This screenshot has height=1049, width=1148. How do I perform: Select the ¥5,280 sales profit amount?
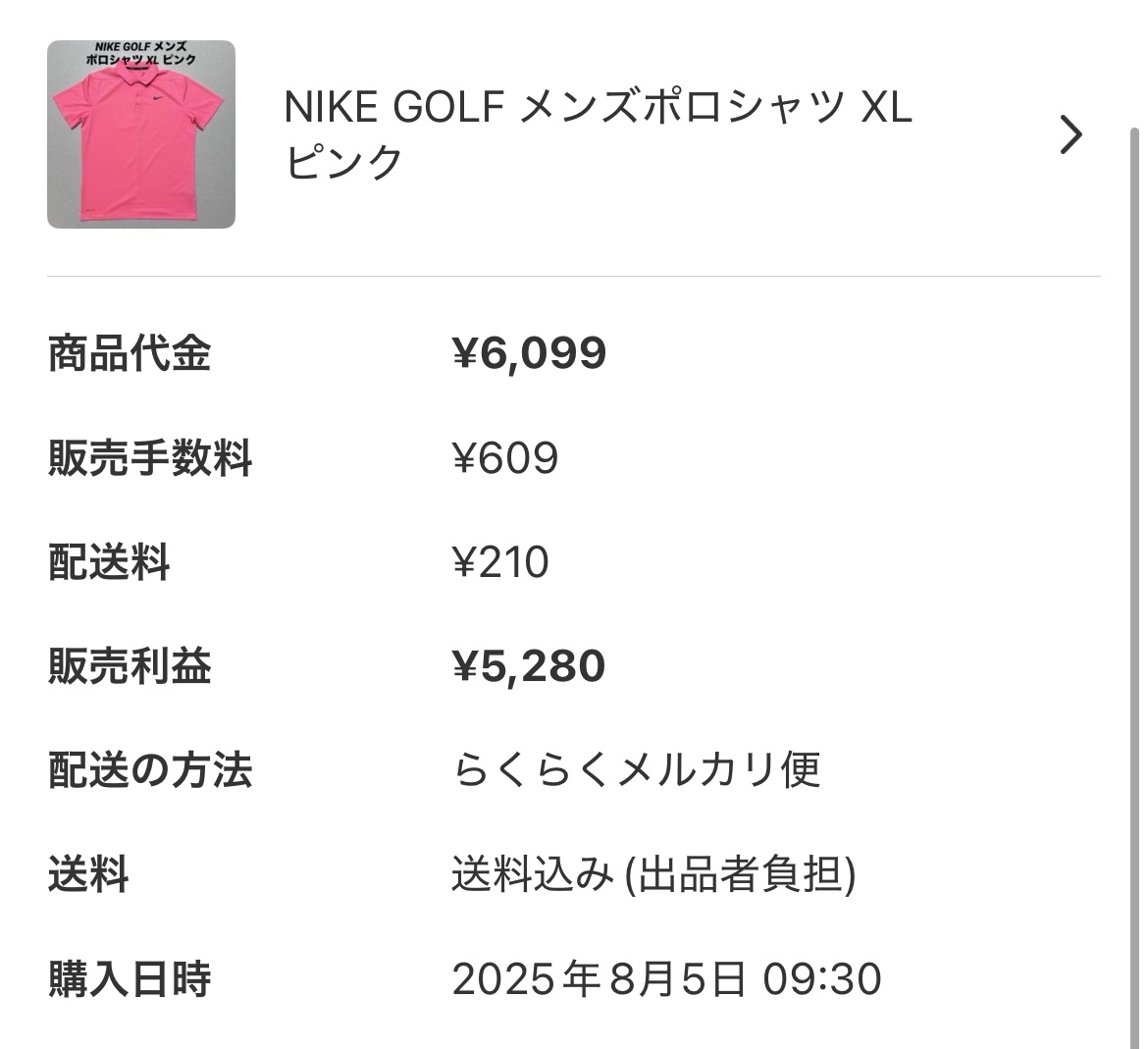[x=529, y=666]
